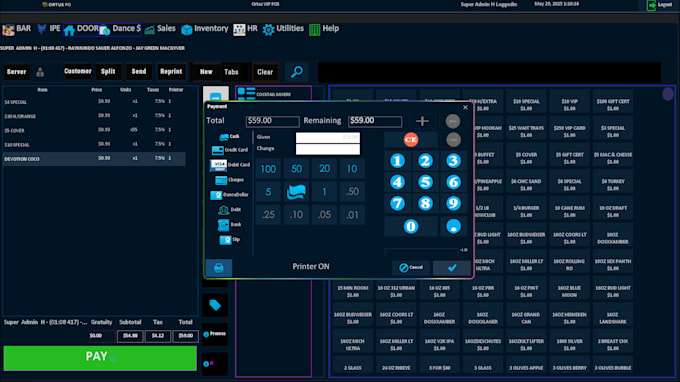Click the Clear button
This screenshot has width=680, height=382.
[265, 72]
